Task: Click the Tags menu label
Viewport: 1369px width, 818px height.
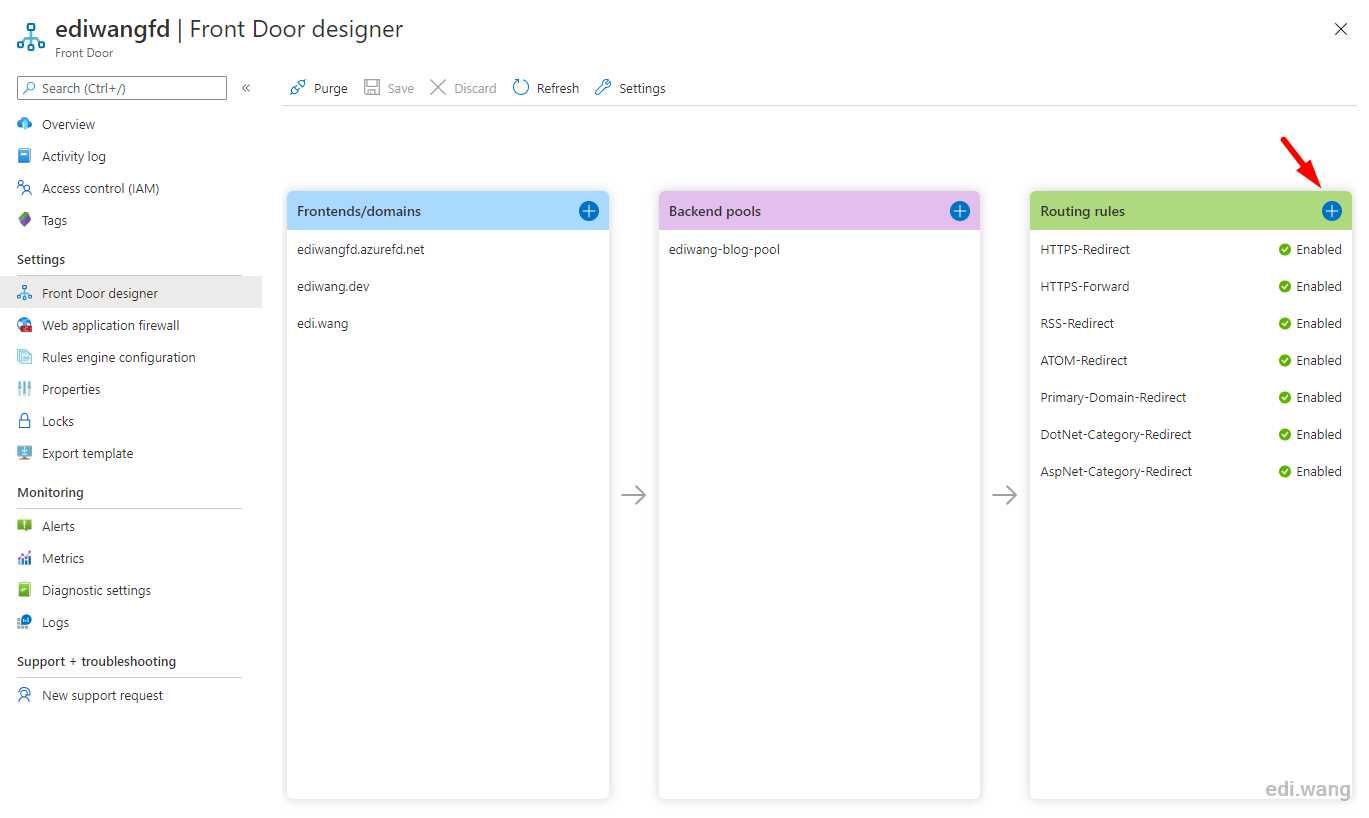Action: [x=55, y=220]
